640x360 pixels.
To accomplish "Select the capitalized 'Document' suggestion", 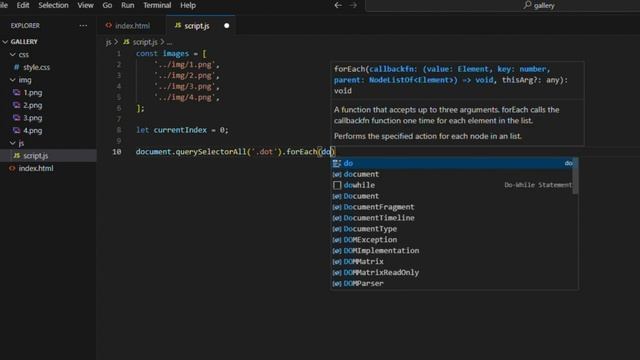I will (452, 196).
